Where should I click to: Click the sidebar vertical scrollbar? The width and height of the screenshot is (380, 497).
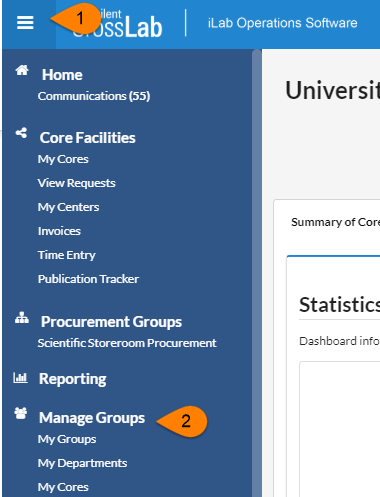point(257,273)
